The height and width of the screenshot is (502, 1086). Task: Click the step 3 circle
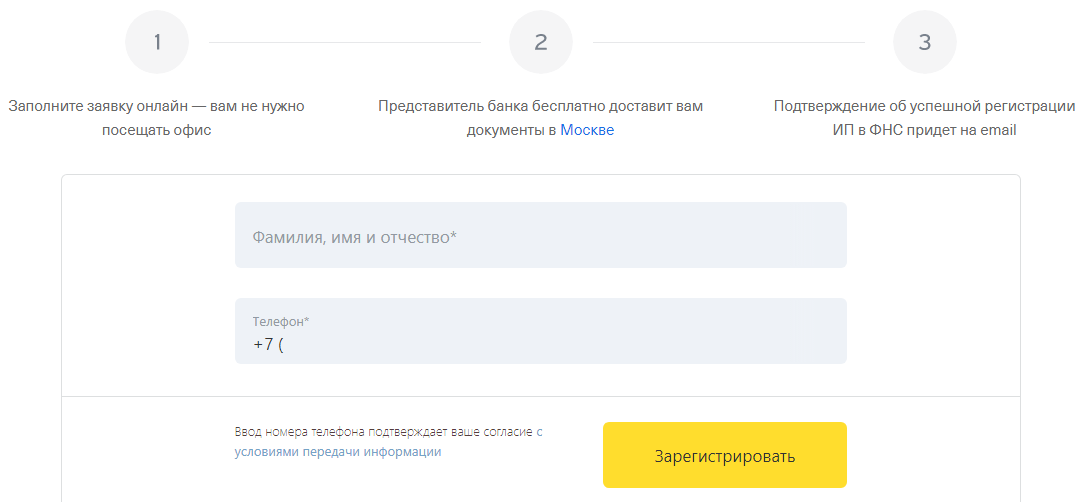925,42
